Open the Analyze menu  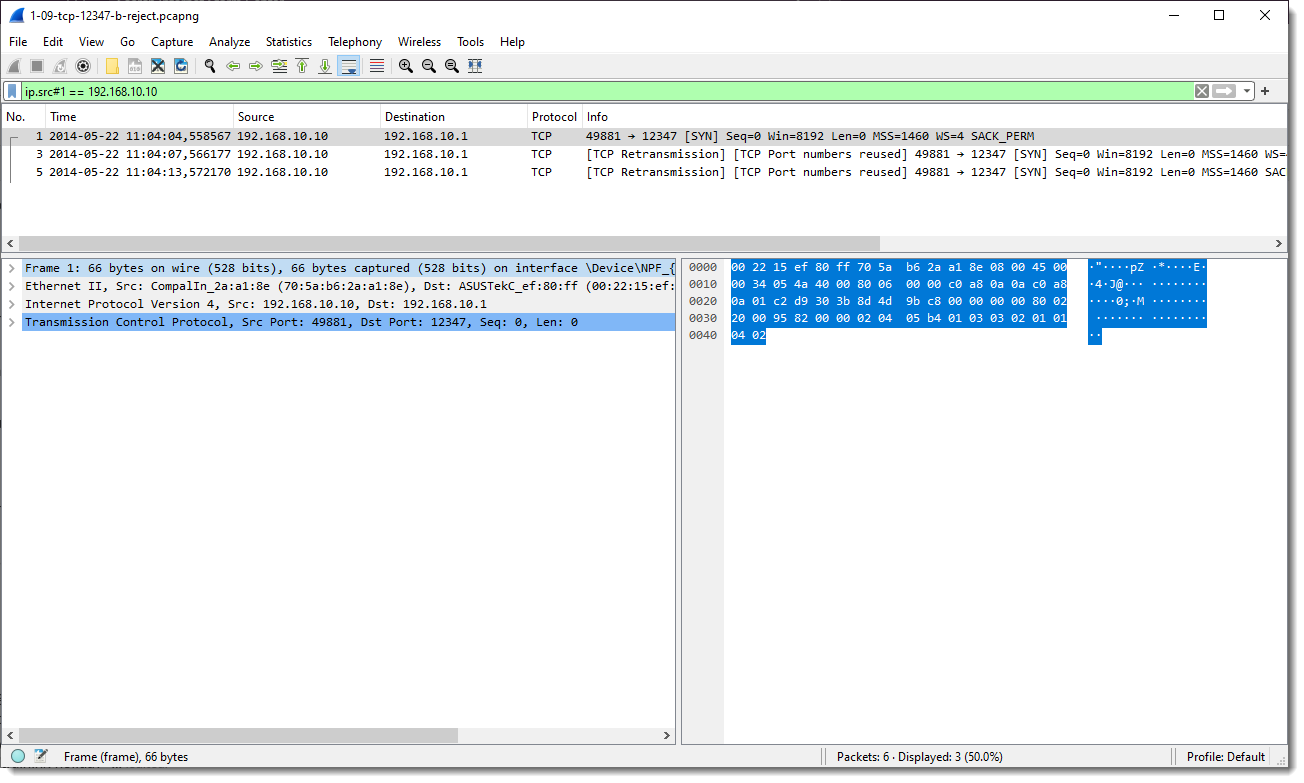(x=229, y=42)
